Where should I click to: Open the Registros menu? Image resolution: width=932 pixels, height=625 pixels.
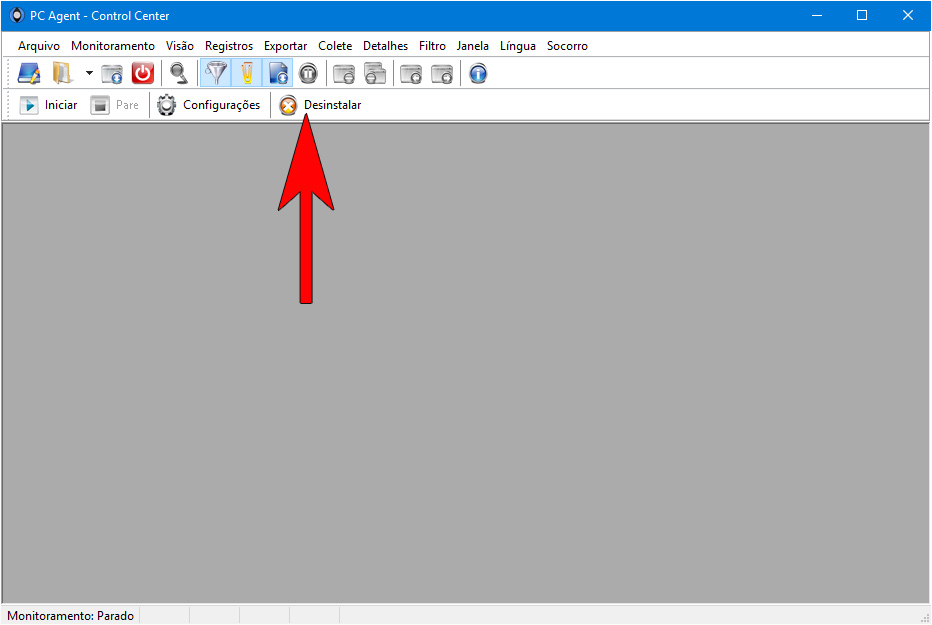[229, 46]
